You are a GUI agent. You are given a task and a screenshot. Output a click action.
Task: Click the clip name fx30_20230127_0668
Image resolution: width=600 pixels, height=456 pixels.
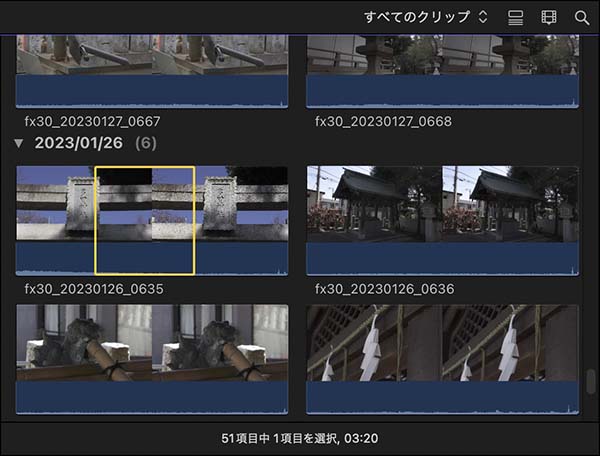coord(383,122)
